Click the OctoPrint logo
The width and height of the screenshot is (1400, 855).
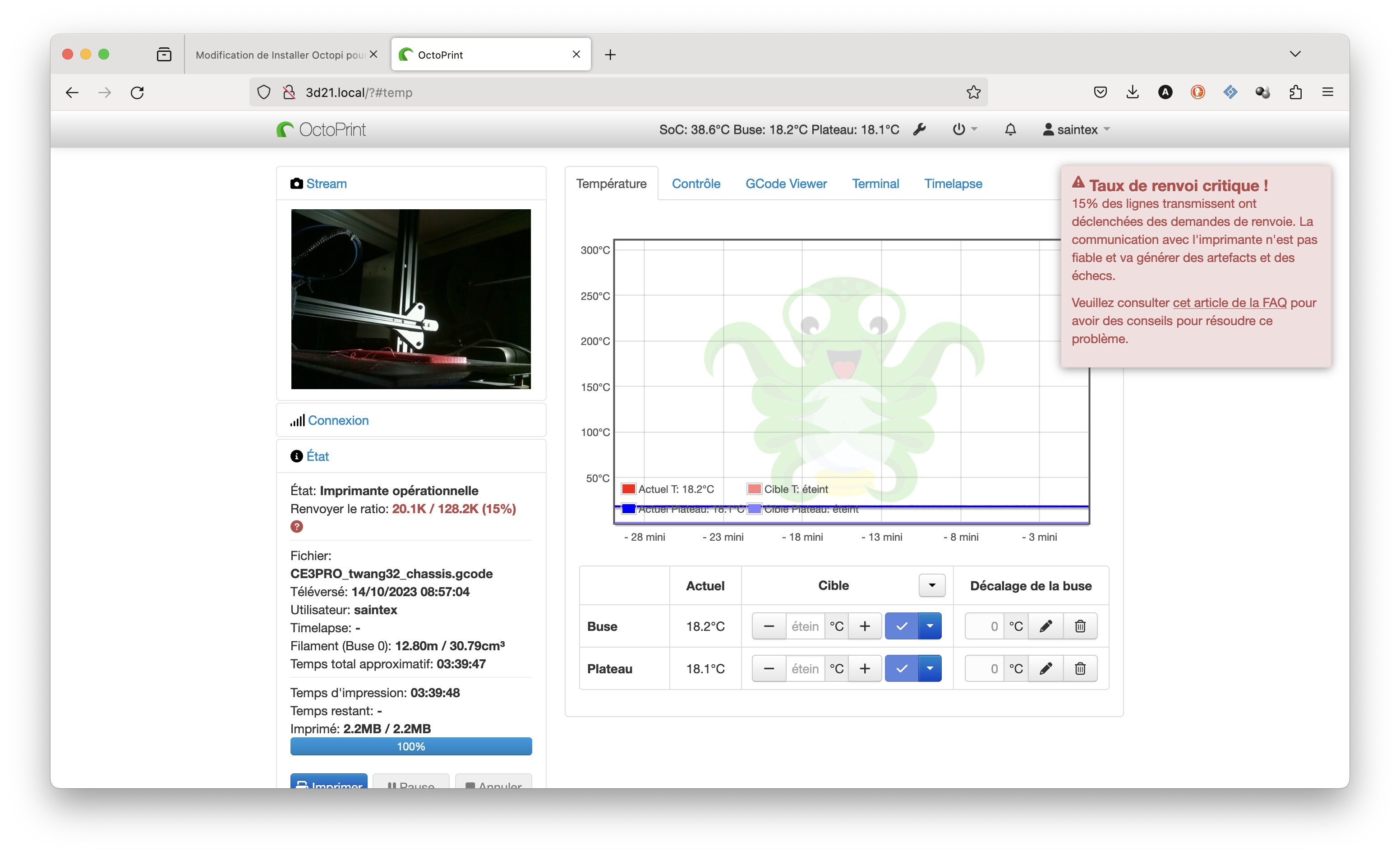321,129
